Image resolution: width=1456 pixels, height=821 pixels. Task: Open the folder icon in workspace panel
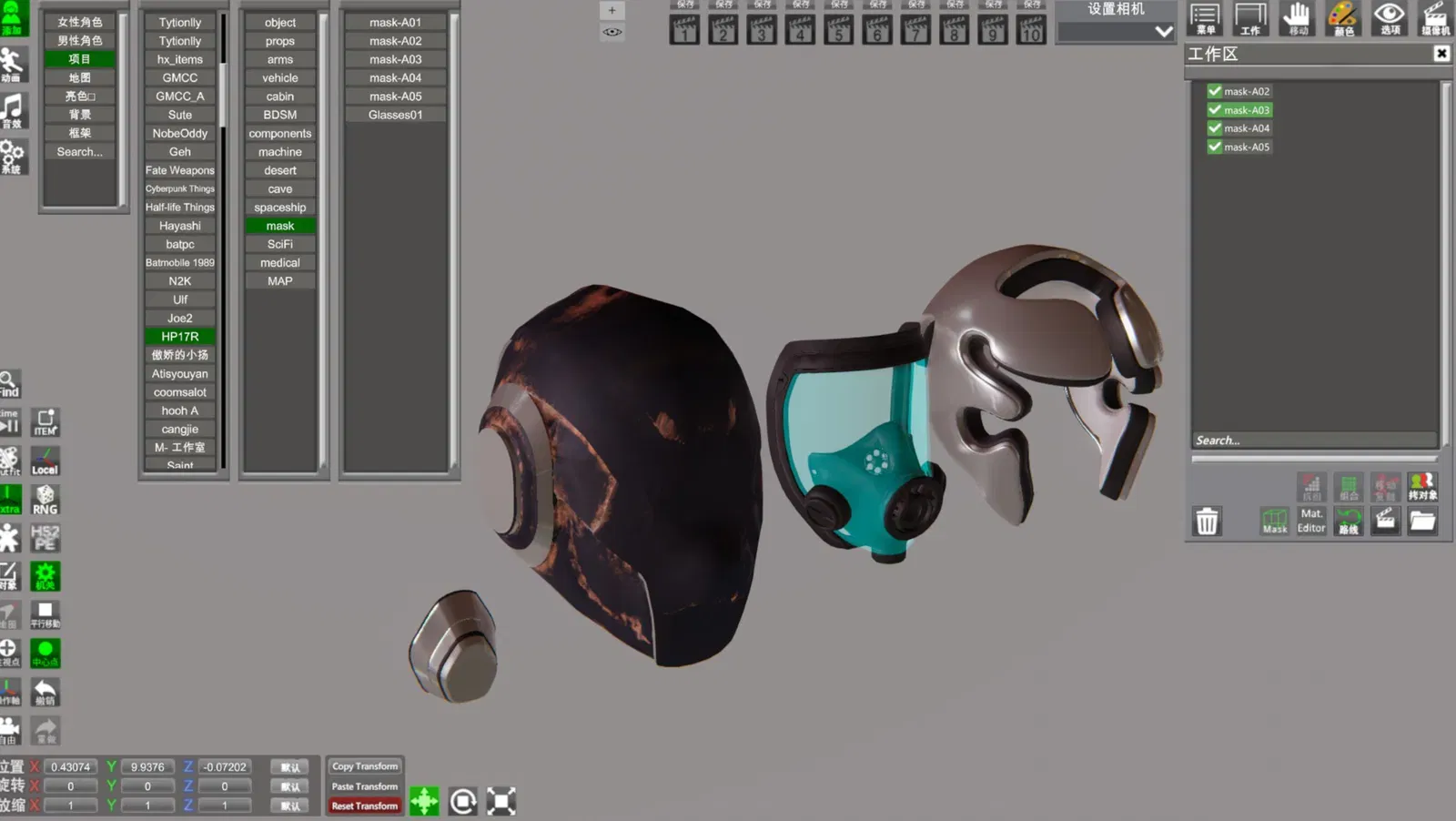(1422, 521)
